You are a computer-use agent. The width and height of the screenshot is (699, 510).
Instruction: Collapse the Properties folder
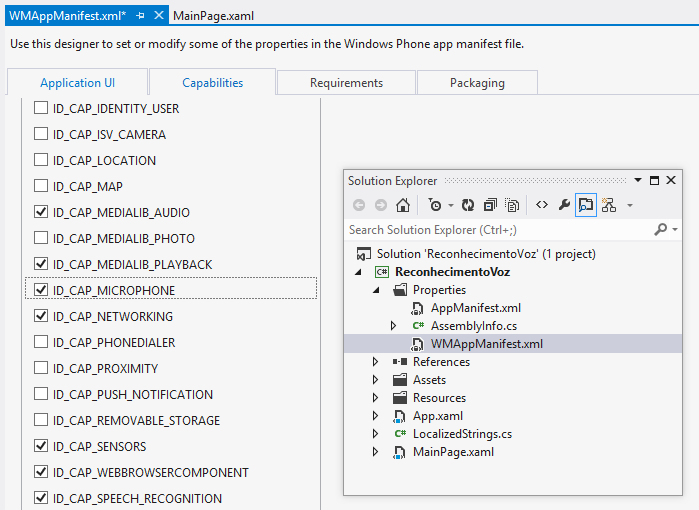(376, 290)
